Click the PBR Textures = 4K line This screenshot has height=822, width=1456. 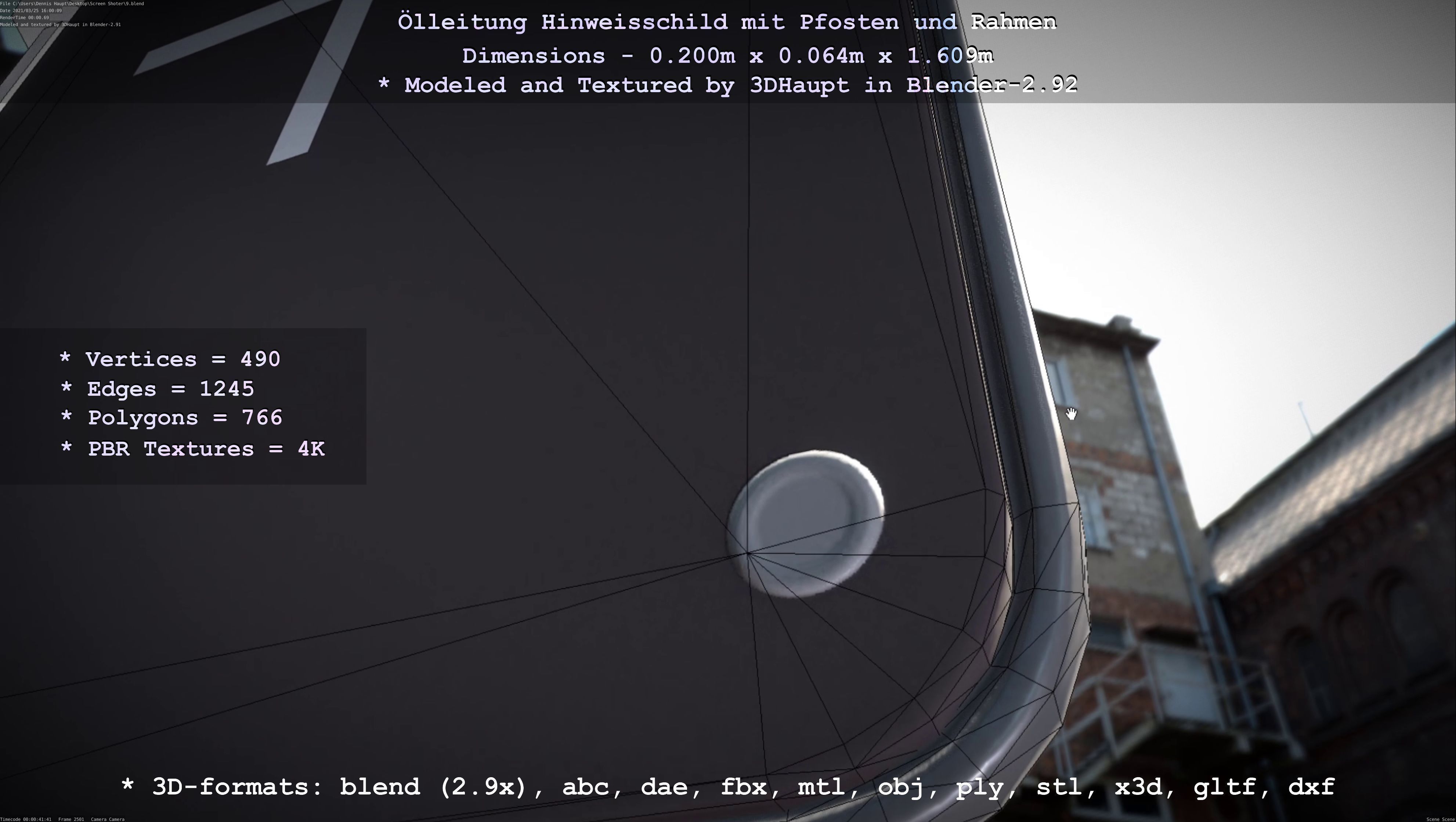(192, 449)
